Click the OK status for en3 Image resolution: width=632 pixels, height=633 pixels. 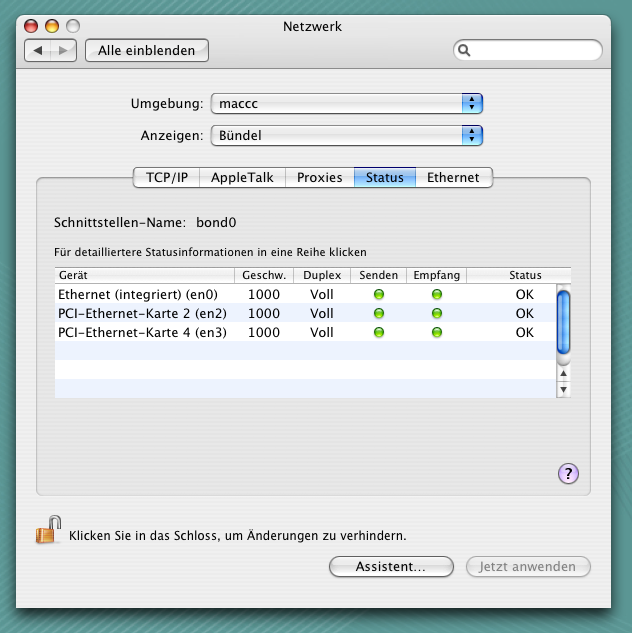tap(525, 332)
